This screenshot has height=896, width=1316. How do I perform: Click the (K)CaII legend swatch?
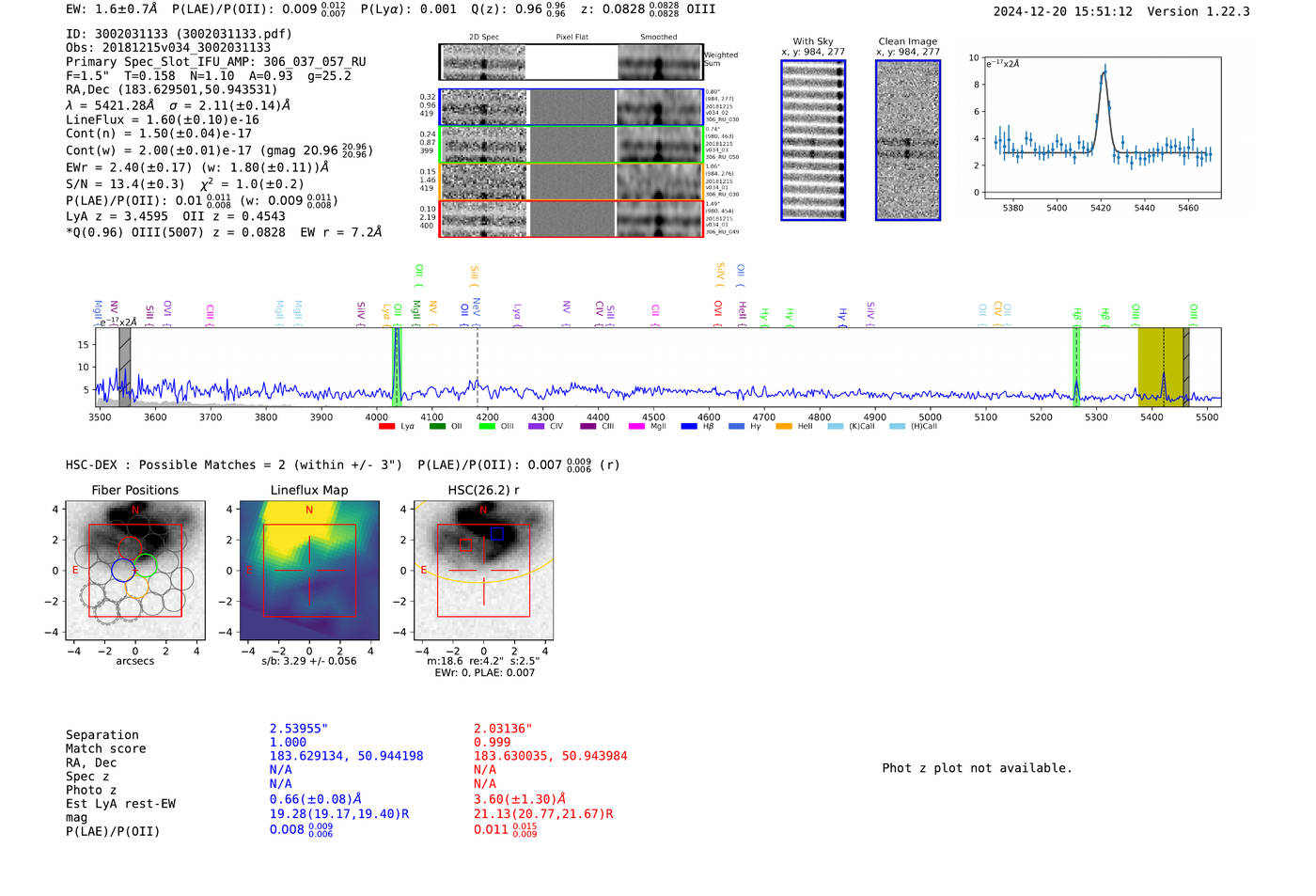point(836,427)
